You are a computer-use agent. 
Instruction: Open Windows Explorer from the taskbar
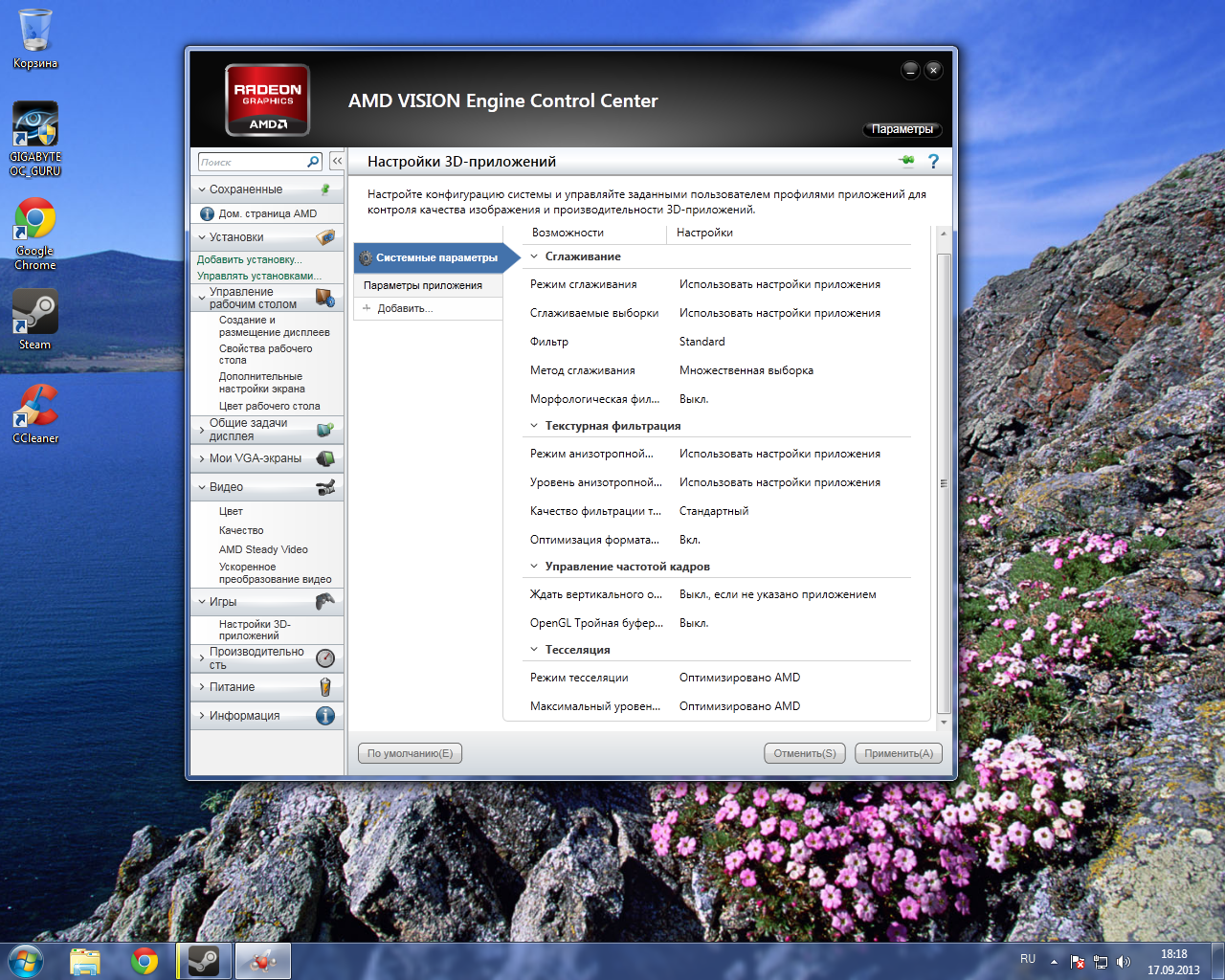[x=85, y=961]
